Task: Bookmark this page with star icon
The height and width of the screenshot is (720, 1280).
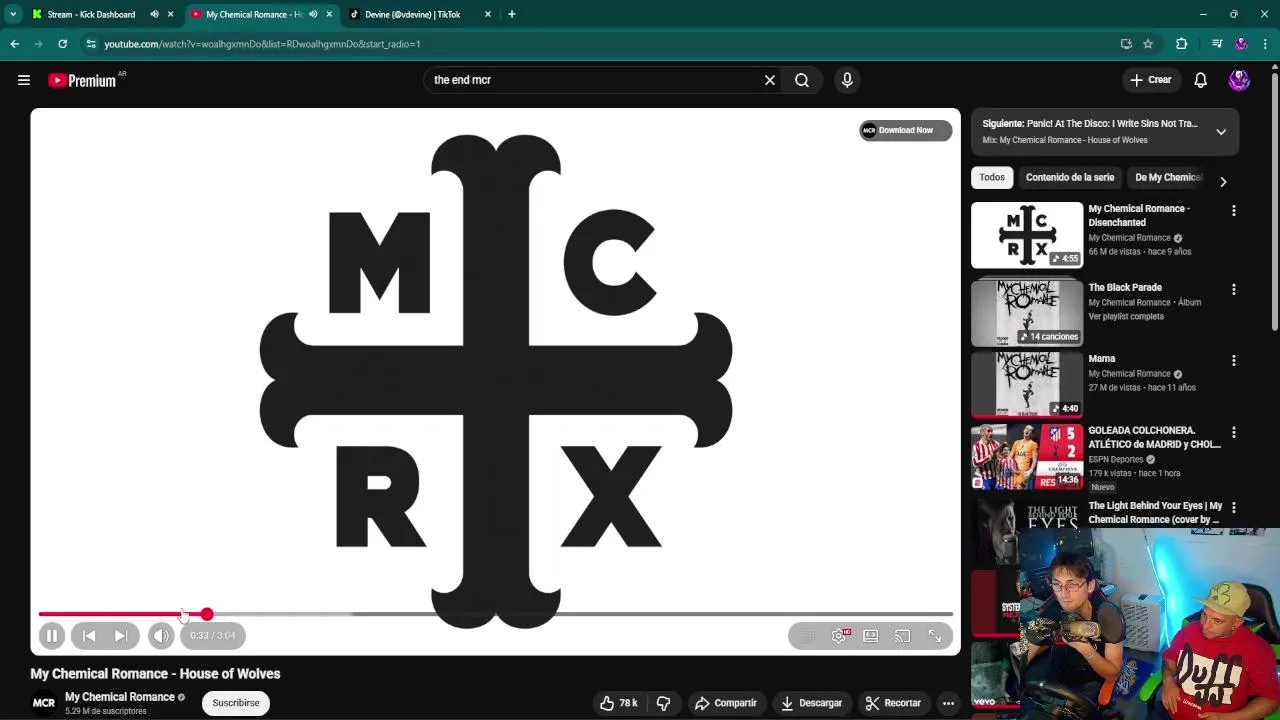Action: coord(1148,44)
